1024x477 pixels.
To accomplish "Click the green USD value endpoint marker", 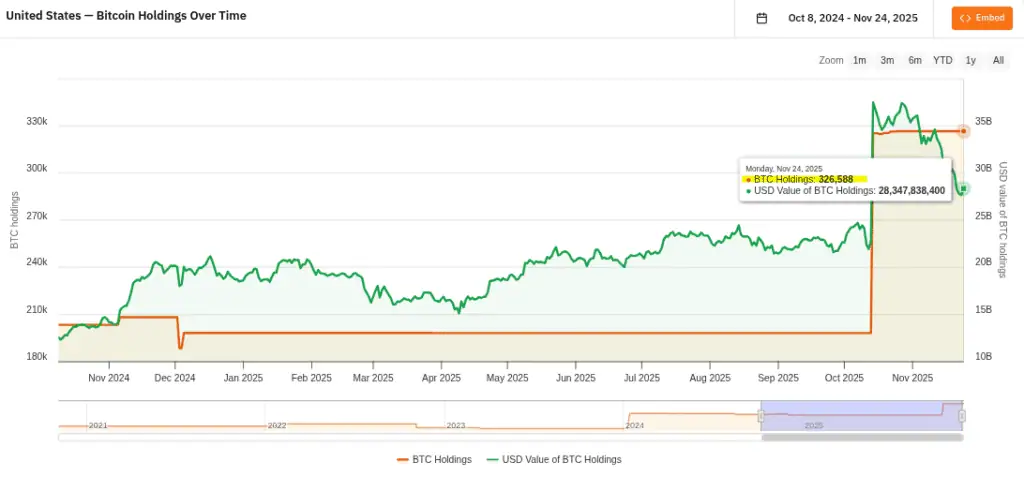I will [963, 188].
